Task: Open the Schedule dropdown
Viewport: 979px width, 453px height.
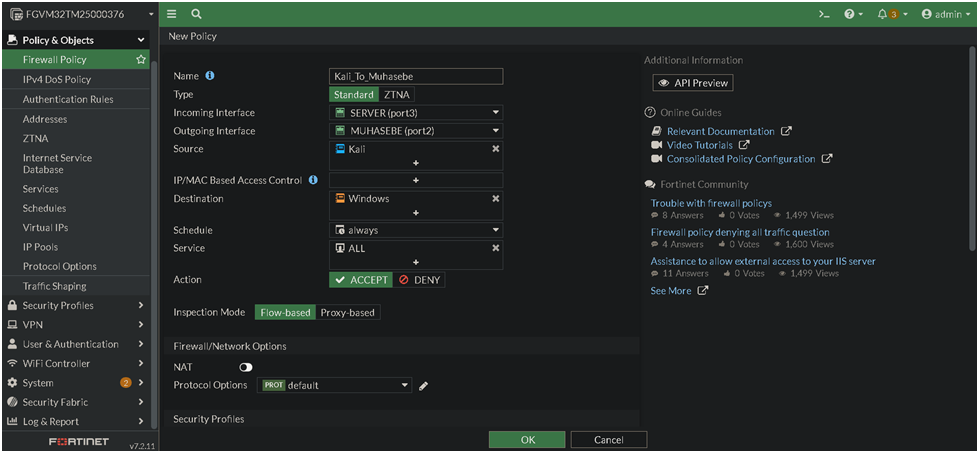Action: click(x=416, y=230)
